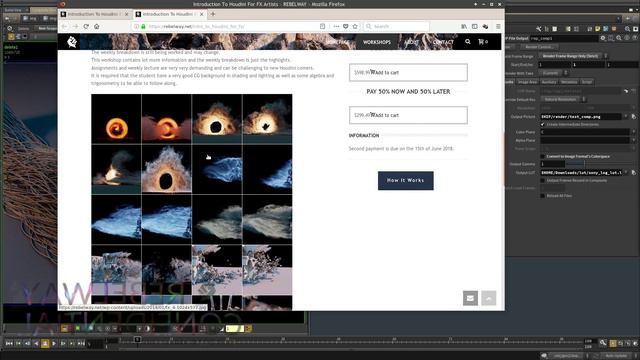Screen dimensions: 640x360
Task: Toggle reader view icon in address bar
Action: click(x=322, y=26)
